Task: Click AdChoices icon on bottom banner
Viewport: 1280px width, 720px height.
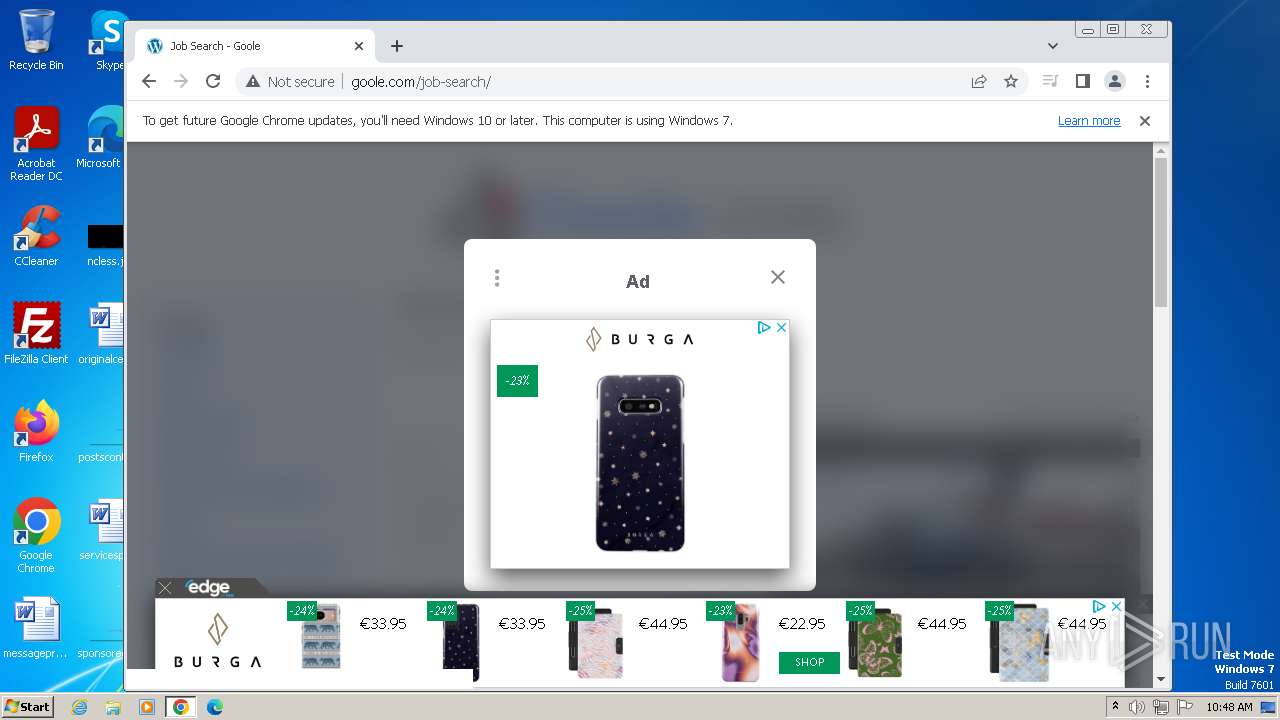Action: [x=1099, y=606]
